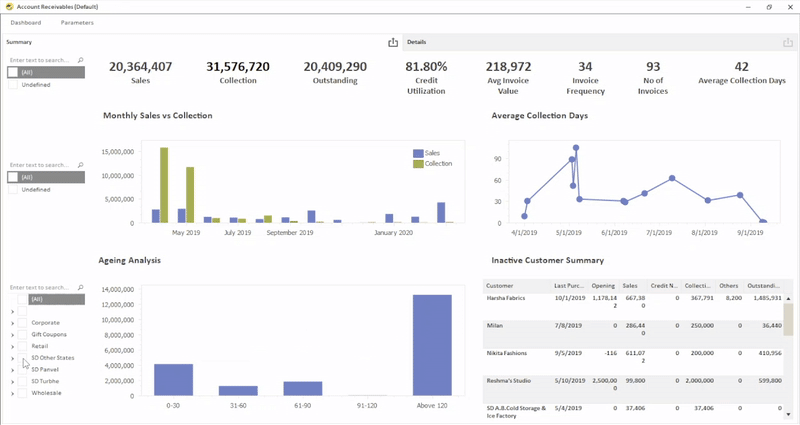Expand the SD Other States arrow

click(12, 359)
